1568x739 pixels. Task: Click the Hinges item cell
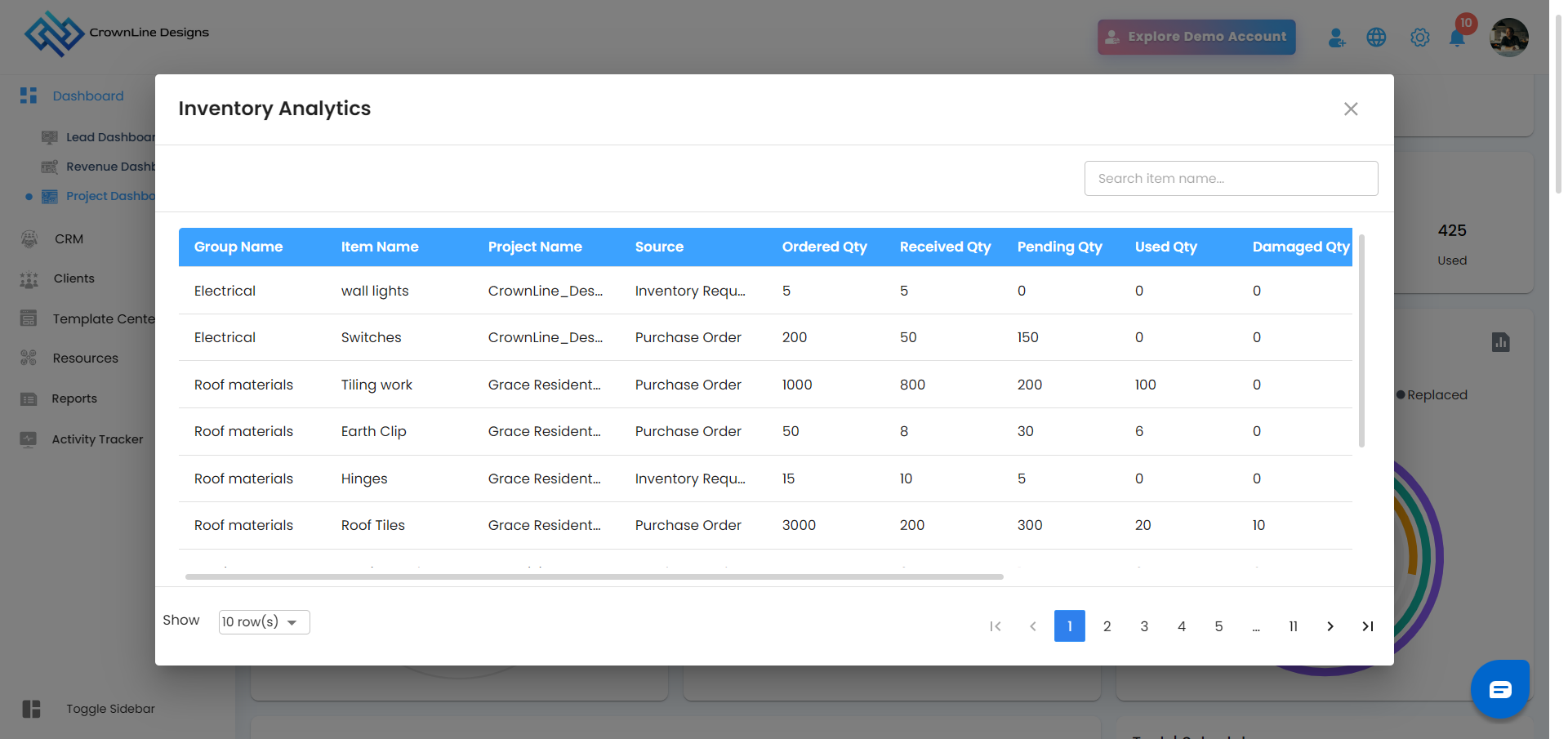coord(364,479)
